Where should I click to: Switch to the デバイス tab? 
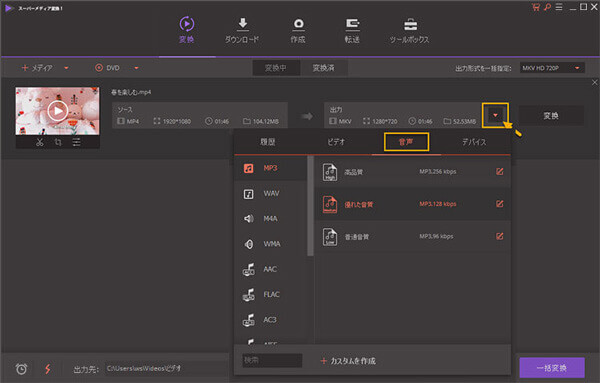474,142
